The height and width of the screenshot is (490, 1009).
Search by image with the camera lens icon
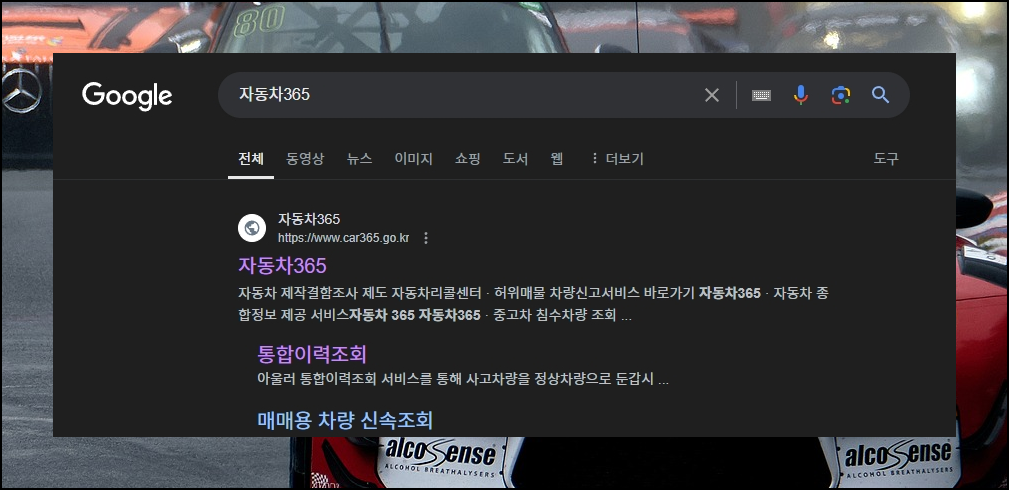click(x=840, y=95)
